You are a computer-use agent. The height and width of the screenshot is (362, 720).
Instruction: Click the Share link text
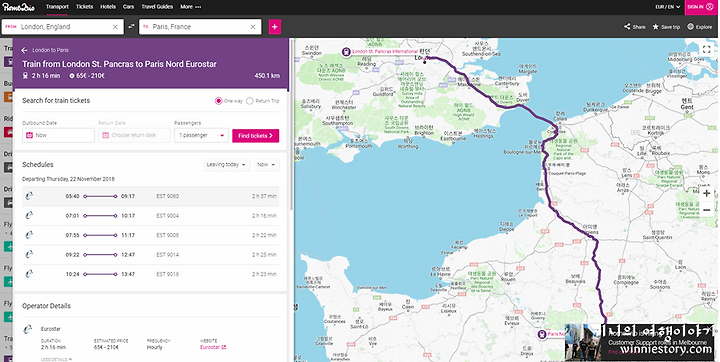pyautogui.click(x=639, y=27)
